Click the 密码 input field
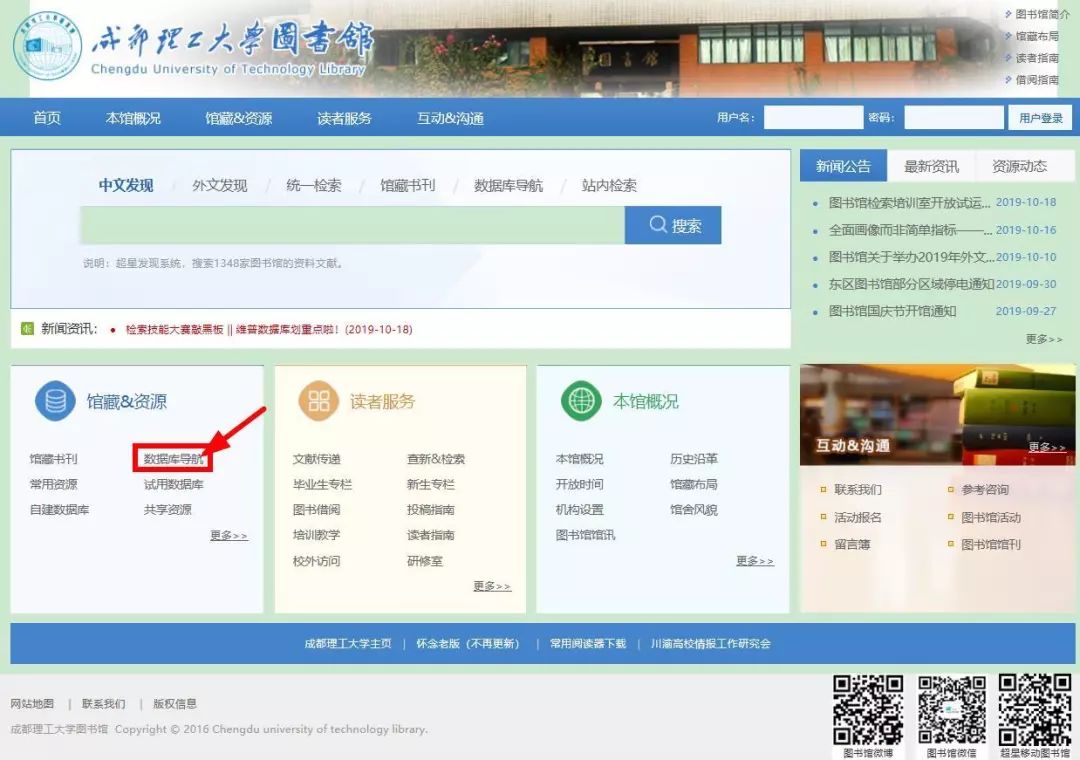The height and width of the screenshot is (760, 1080). [x=954, y=117]
